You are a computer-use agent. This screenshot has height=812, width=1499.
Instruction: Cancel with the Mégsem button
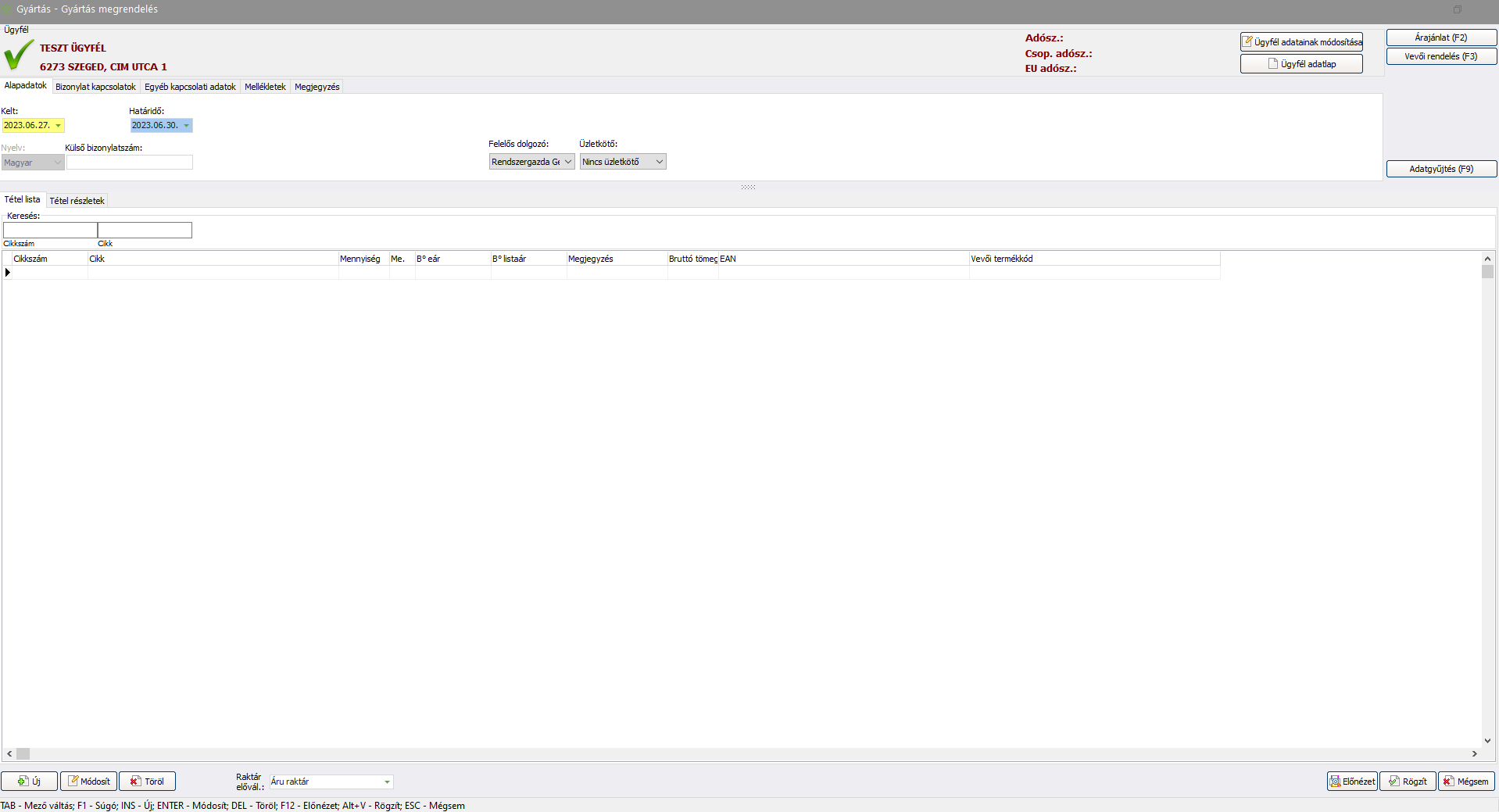coord(1465,782)
